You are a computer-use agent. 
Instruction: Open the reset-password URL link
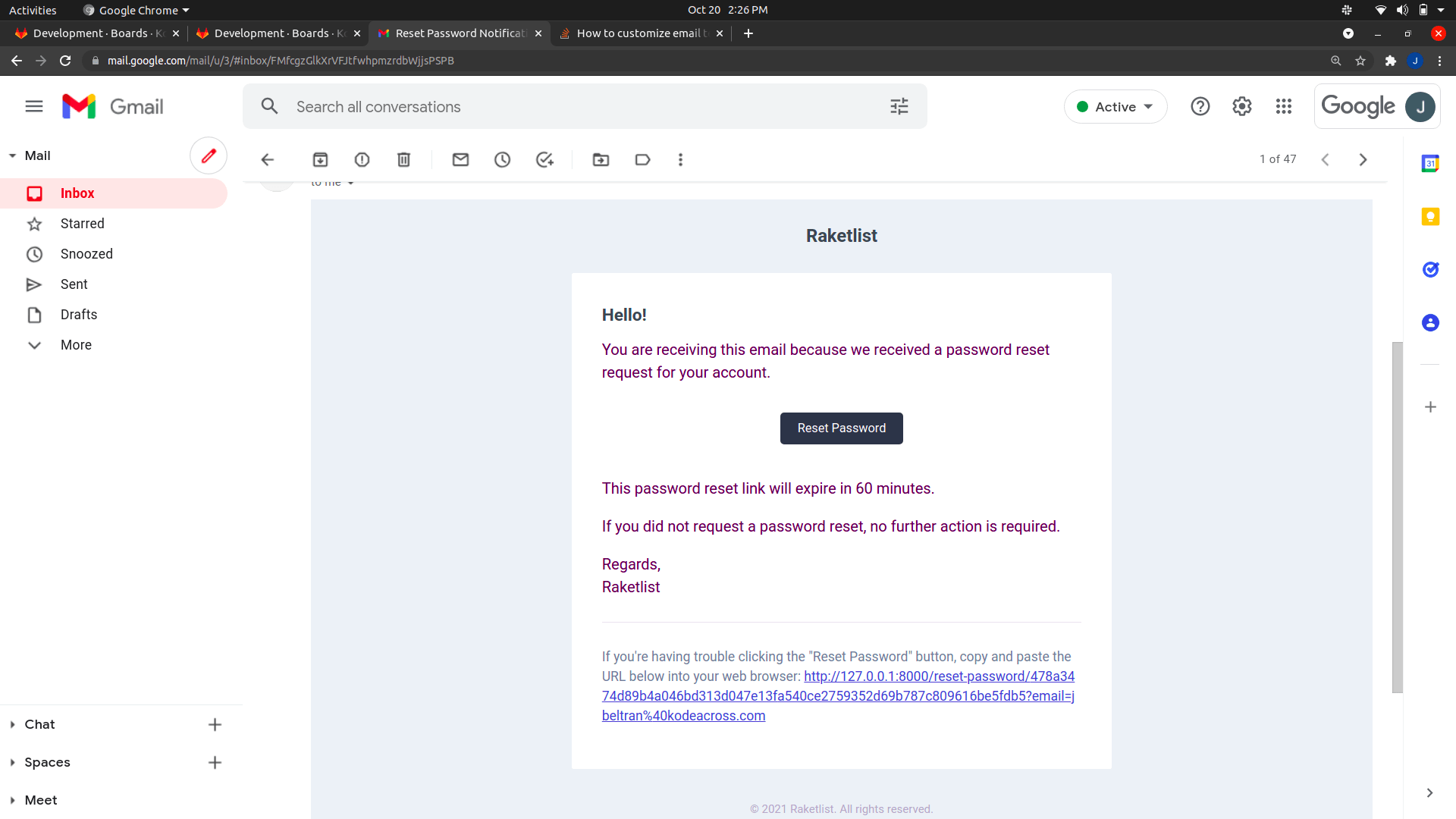coord(838,696)
